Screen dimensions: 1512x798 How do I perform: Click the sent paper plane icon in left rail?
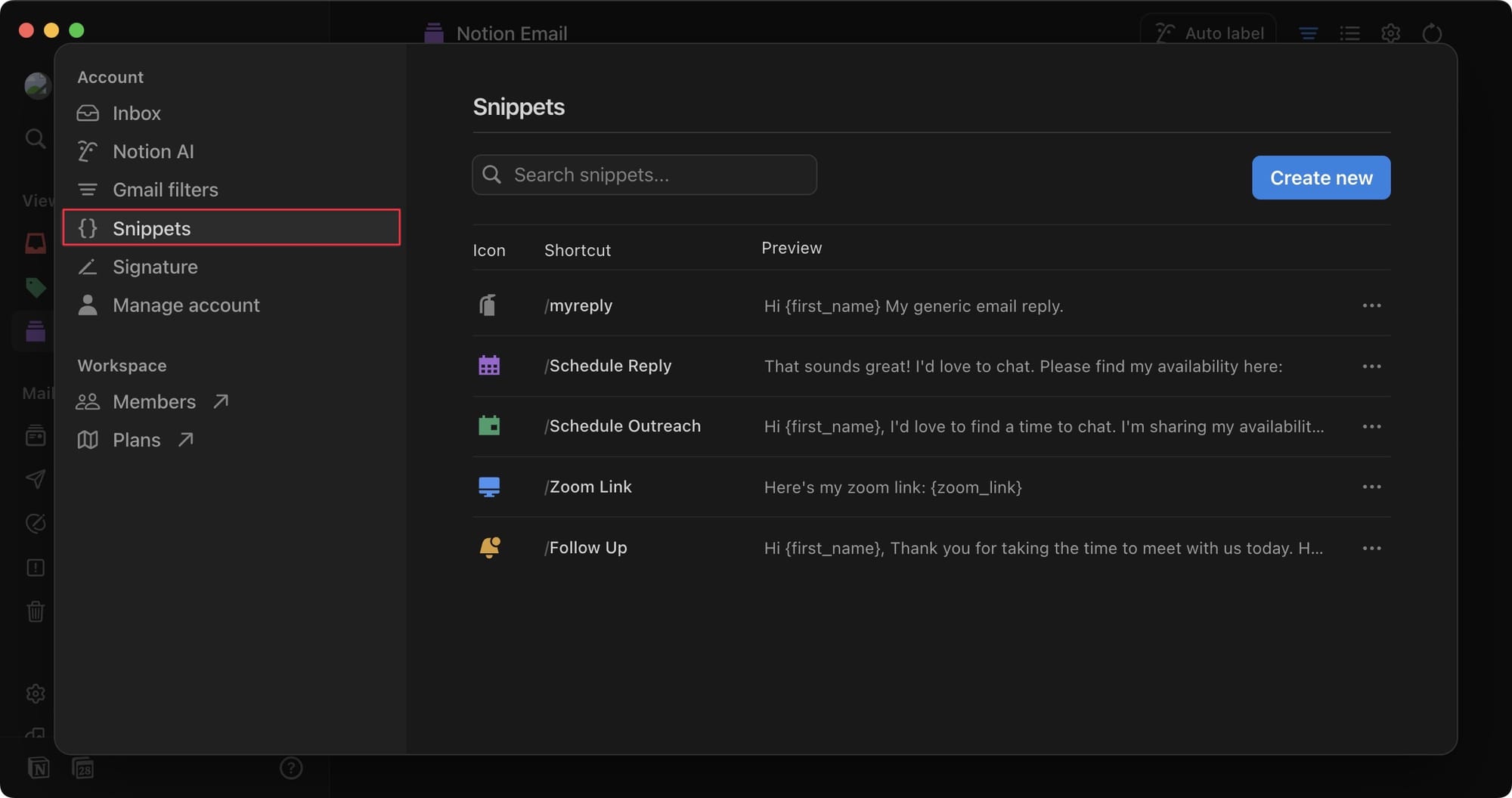click(35, 478)
